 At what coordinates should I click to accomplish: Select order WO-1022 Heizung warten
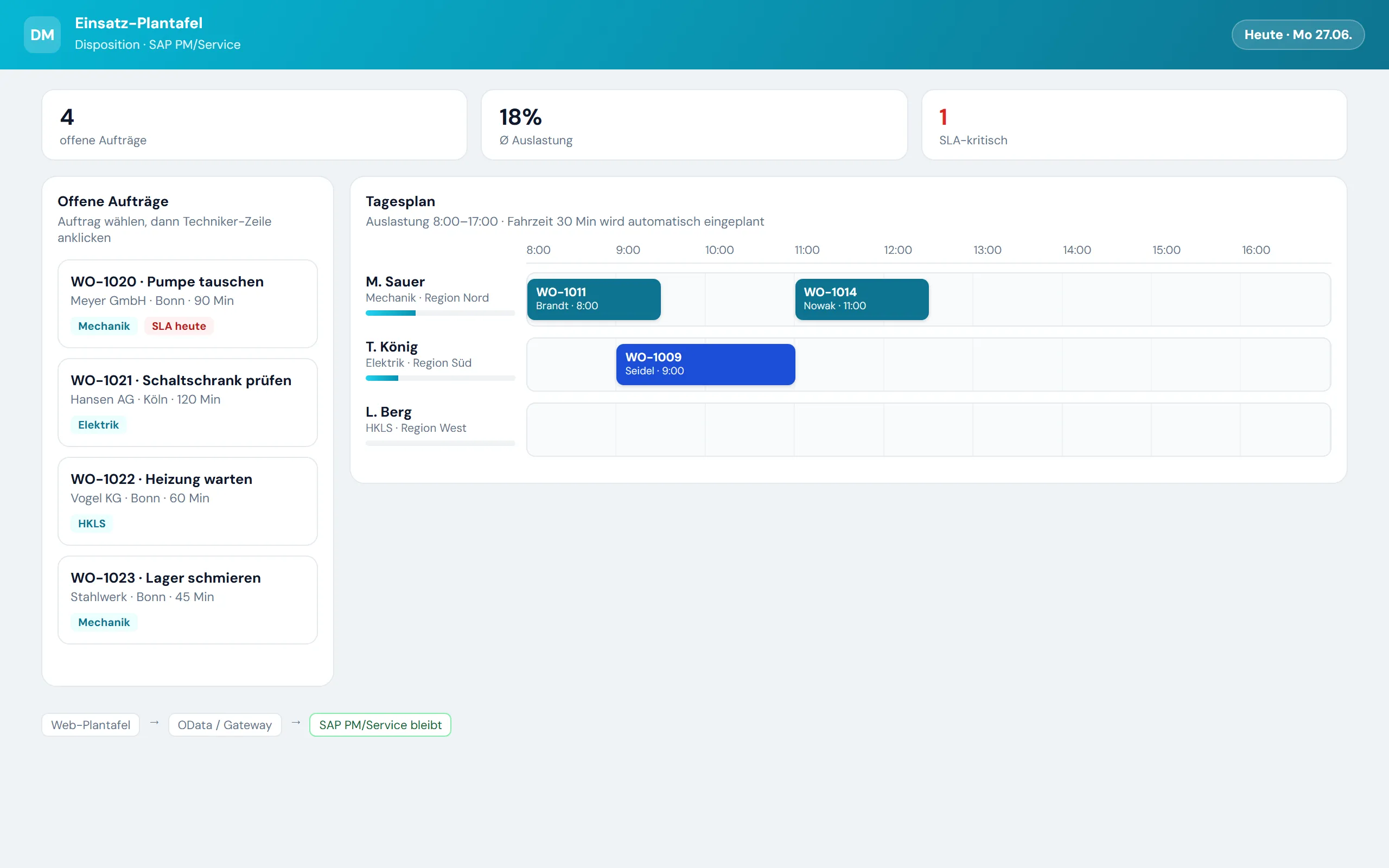(x=188, y=501)
